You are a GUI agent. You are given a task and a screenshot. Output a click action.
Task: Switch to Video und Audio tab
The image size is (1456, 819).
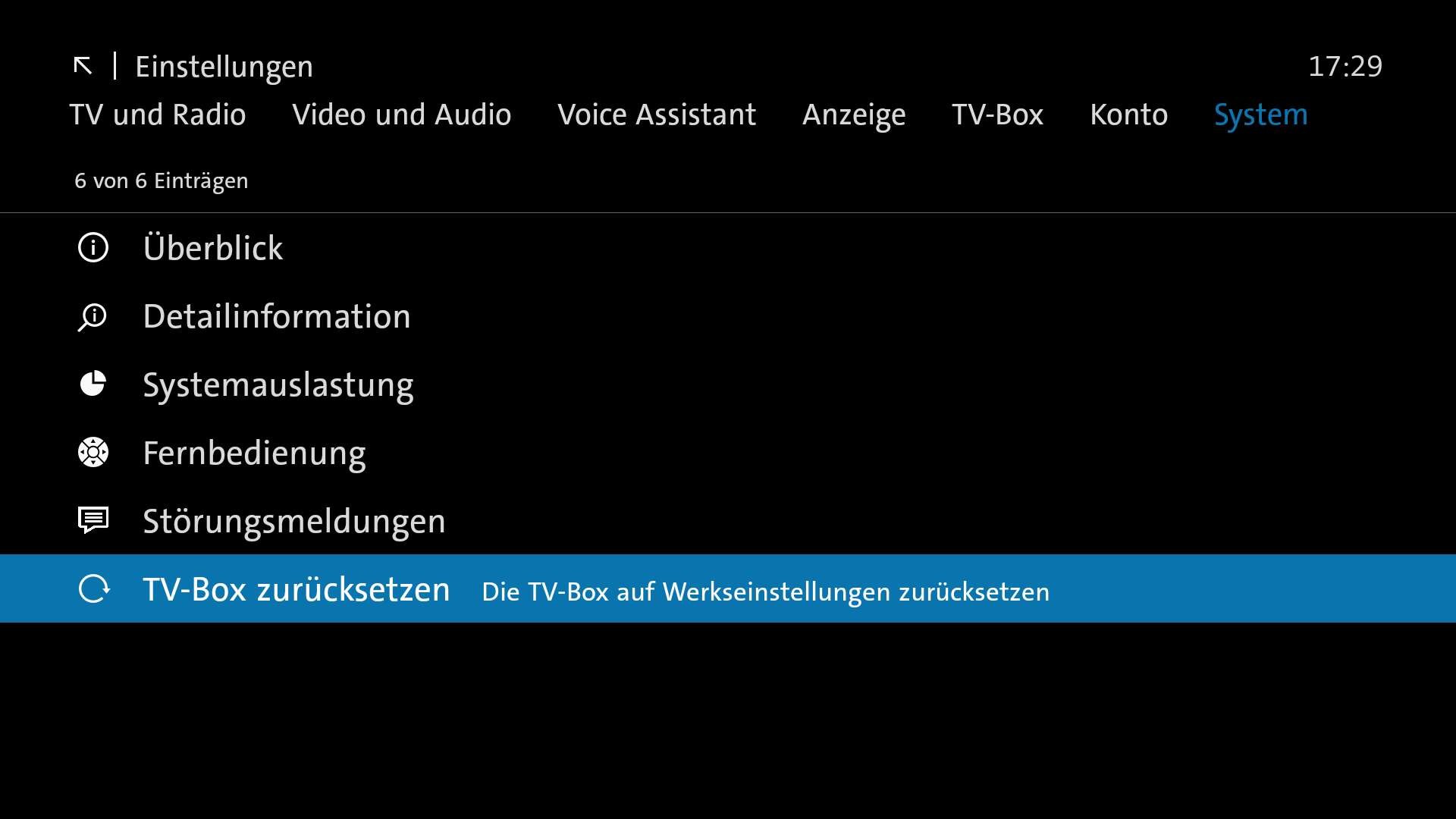click(x=401, y=115)
